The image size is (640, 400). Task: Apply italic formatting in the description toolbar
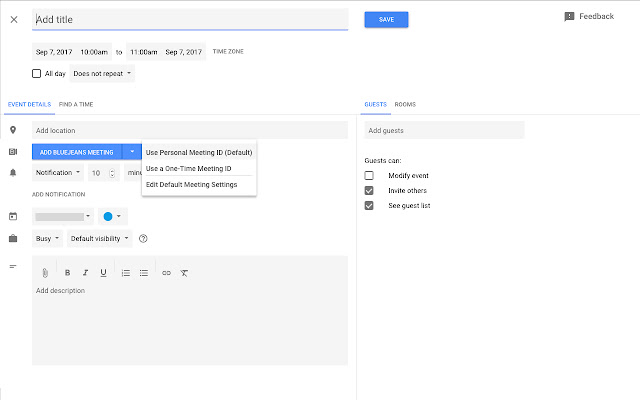point(85,272)
